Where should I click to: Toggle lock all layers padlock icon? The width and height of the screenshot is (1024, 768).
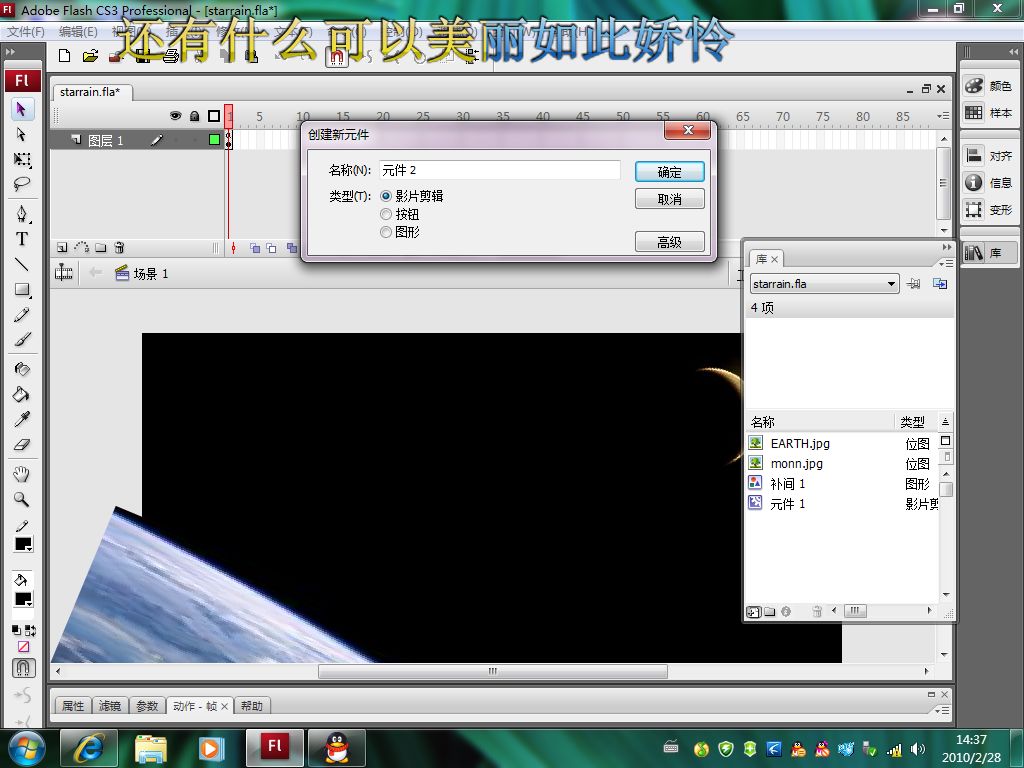pos(195,116)
